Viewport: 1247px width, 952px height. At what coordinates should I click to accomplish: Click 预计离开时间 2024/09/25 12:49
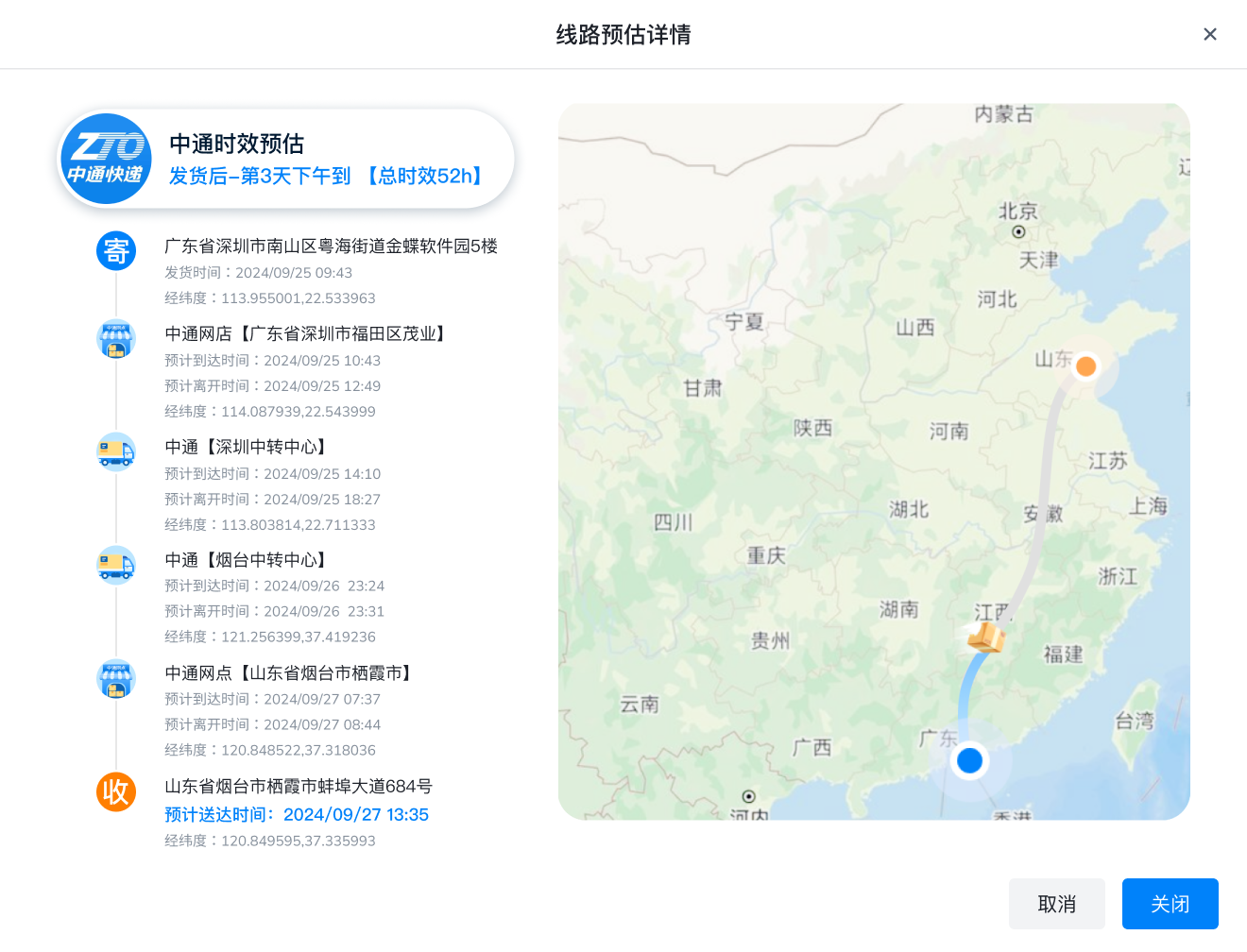click(273, 385)
